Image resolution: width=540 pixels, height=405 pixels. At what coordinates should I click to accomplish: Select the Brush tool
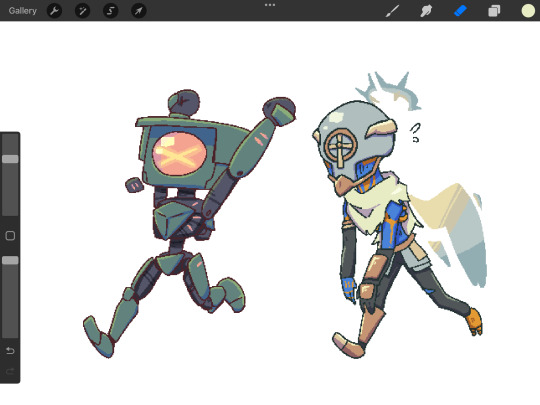(x=392, y=11)
